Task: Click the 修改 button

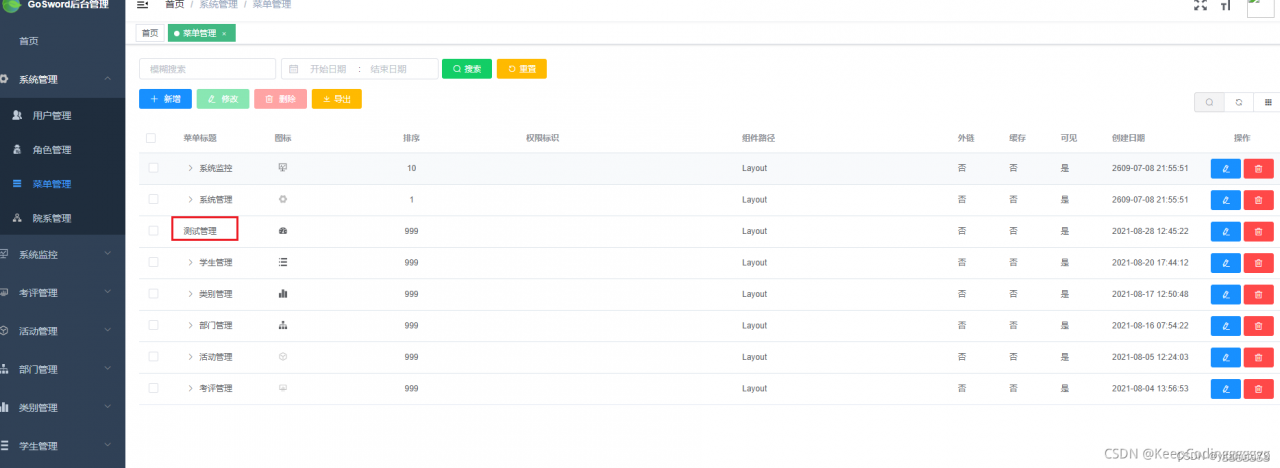Action: [223, 99]
